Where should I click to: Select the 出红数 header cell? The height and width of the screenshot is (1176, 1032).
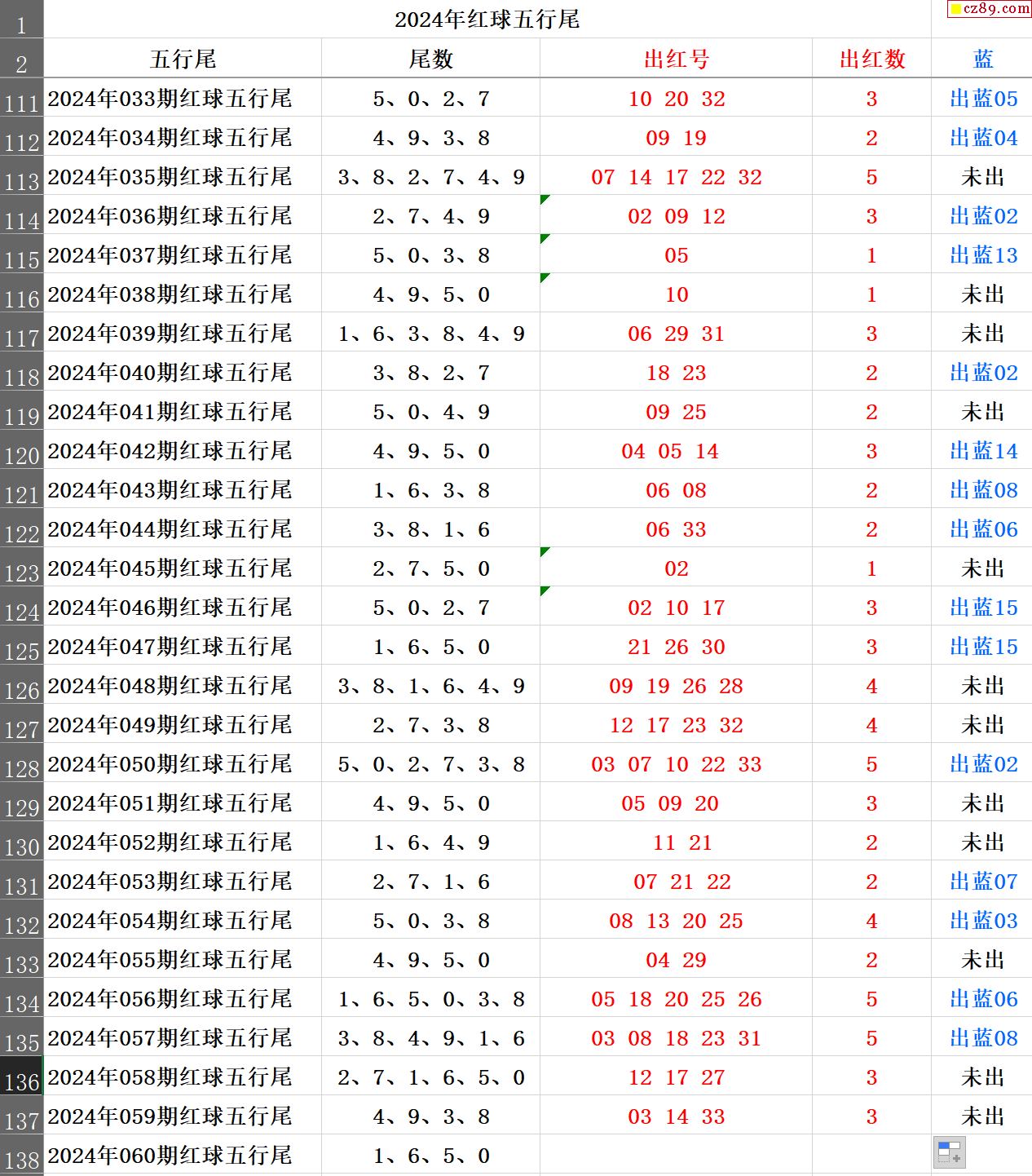[871, 60]
